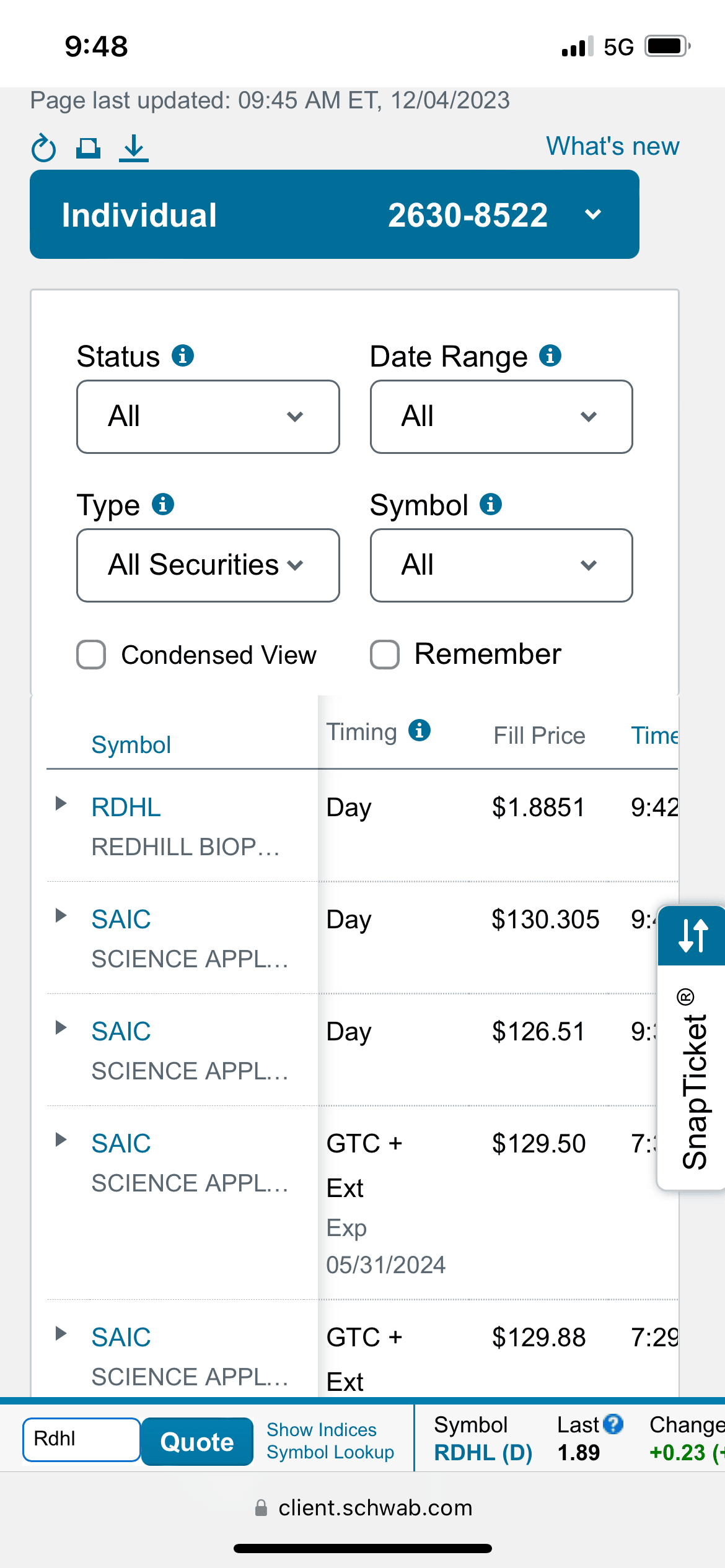This screenshot has height=1568, width=725.
Task: Open the SnapTicket trade arrows icon
Action: click(692, 936)
